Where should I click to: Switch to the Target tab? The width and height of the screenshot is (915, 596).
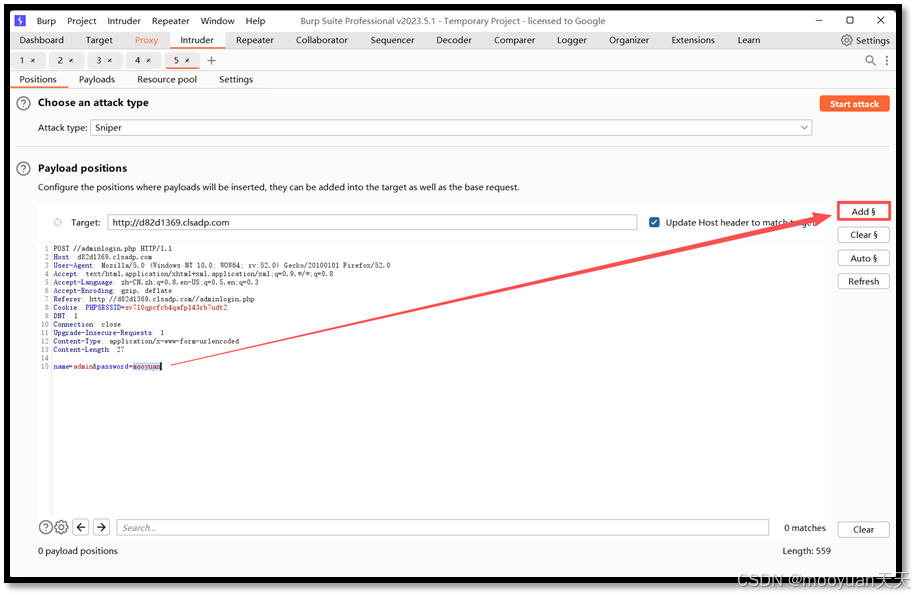99,40
